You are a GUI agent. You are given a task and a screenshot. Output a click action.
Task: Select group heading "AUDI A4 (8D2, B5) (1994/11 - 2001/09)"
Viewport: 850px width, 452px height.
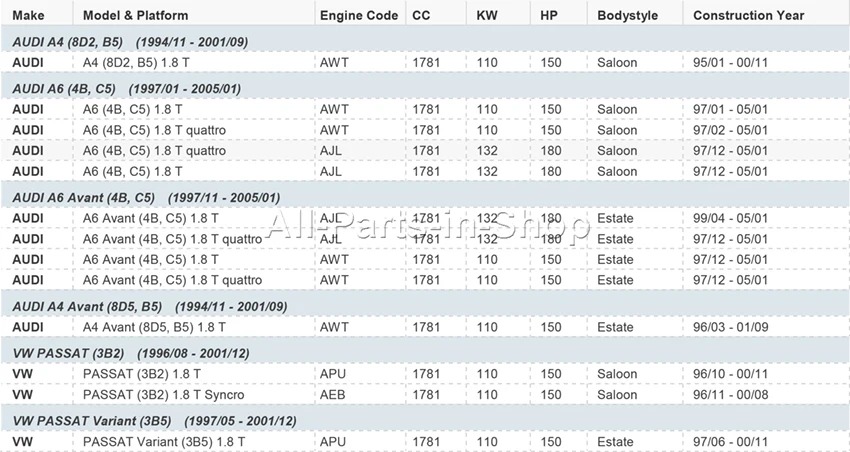130,42
